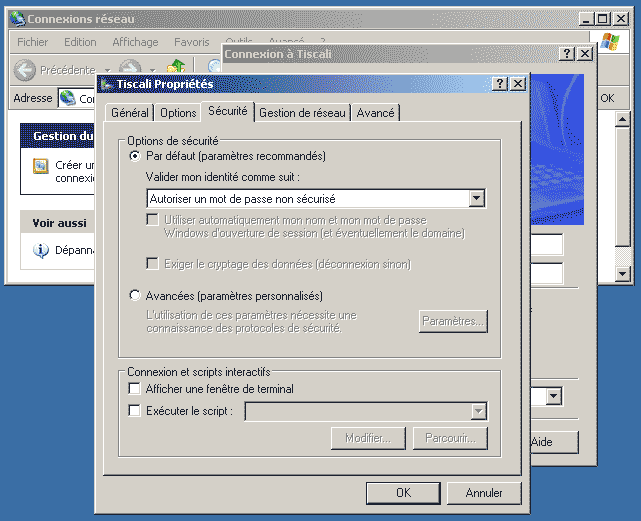Screen dimensions: 641x521
Task: Click scroll down arrow in Connexions réseau
Action: pos(622,273)
